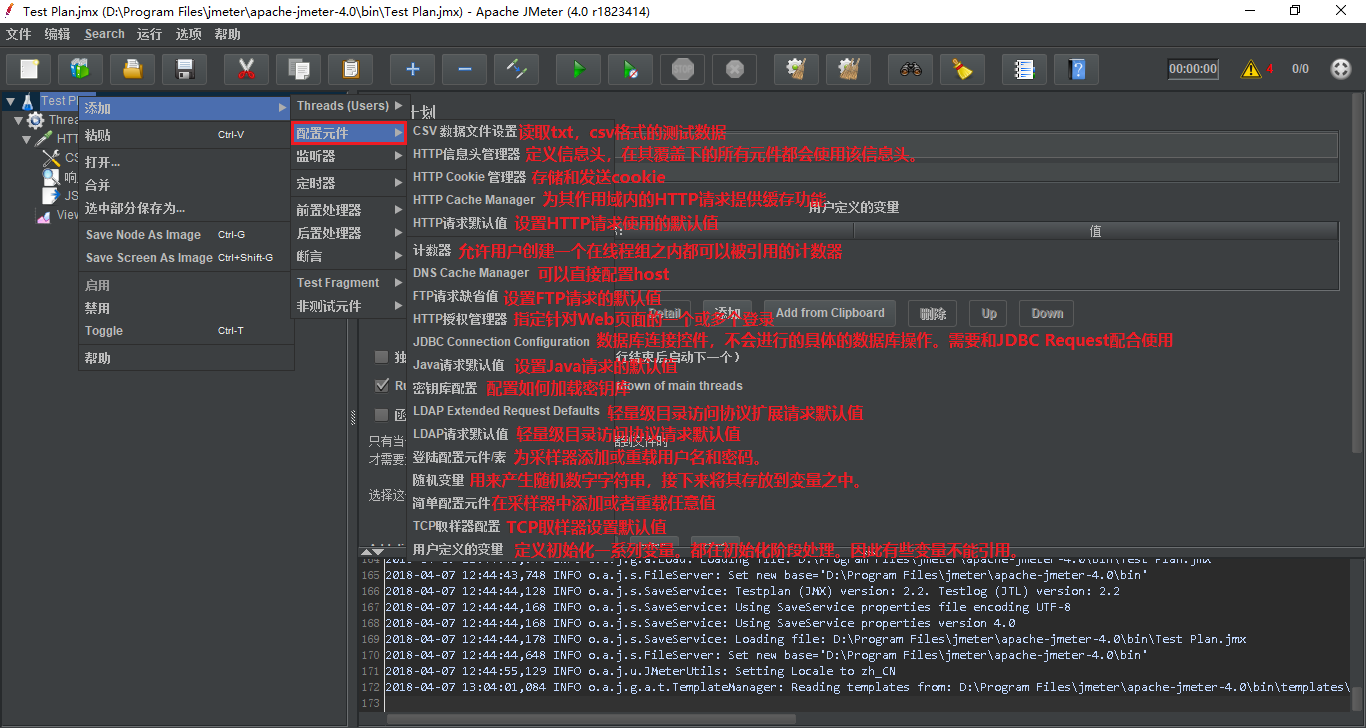Open the Function Helper list icon

pos(1024,69)
